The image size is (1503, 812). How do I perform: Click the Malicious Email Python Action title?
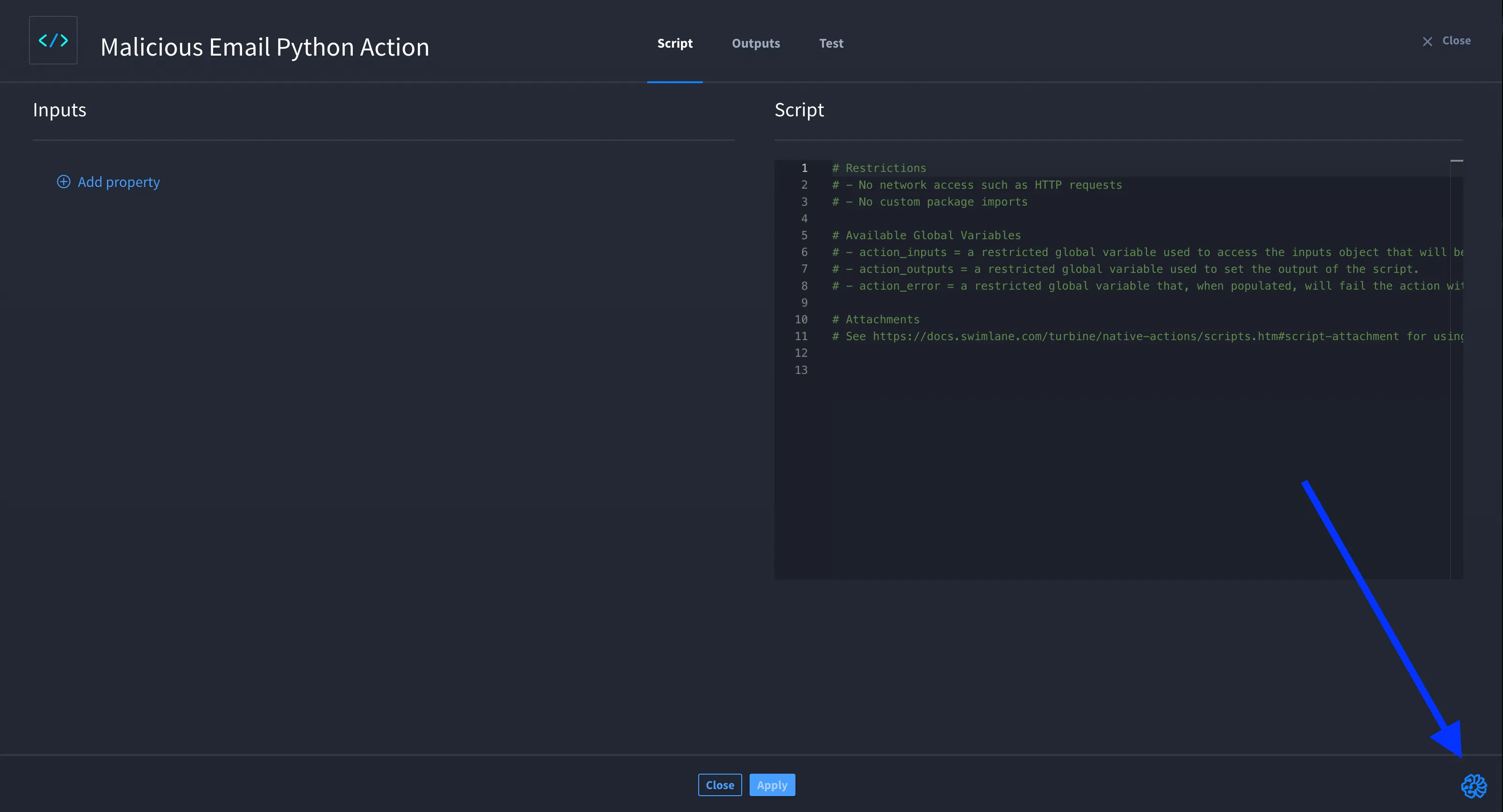click(265, 47)
